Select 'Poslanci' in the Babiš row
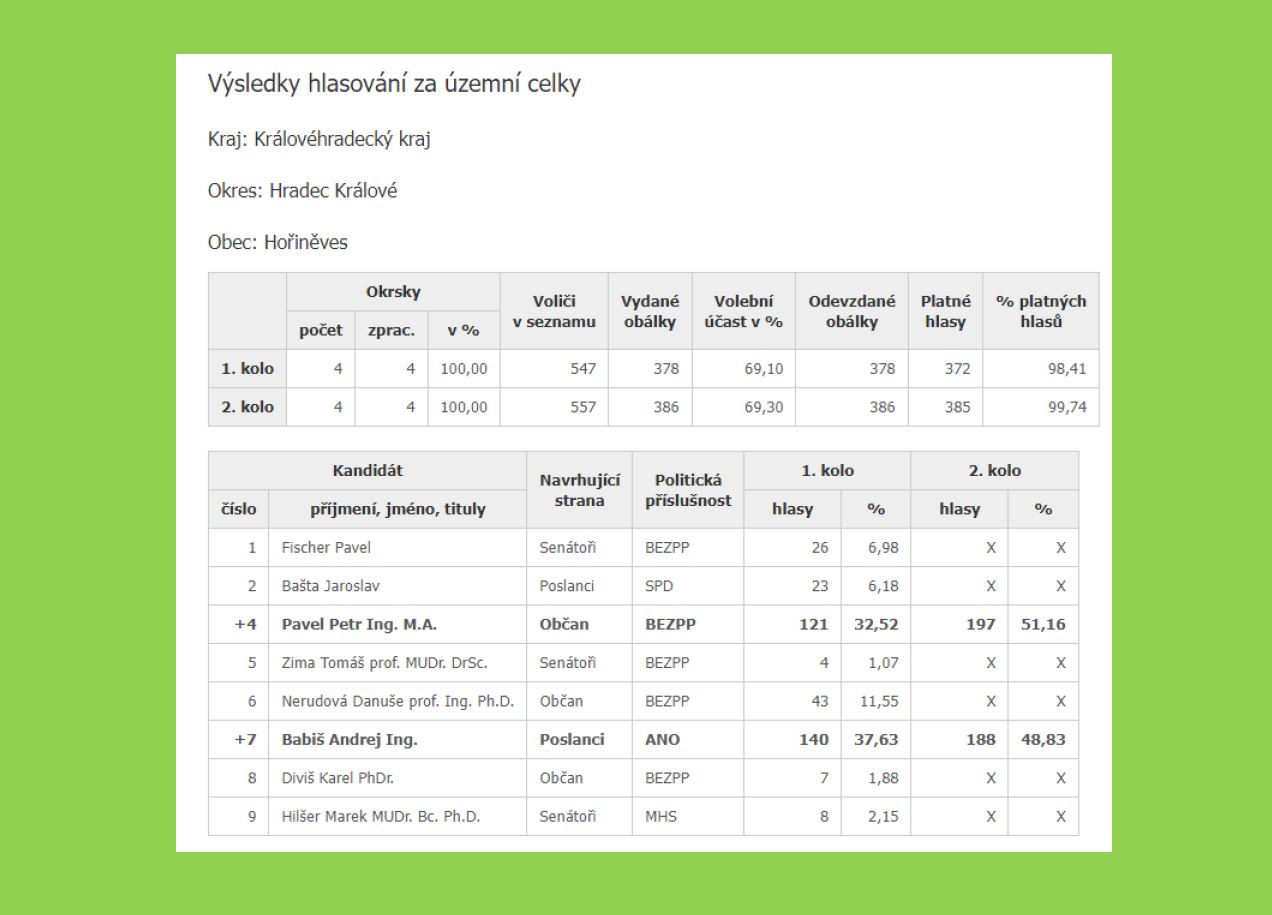The width and height of the screenshot is (1272, 915). coord(572,740)
